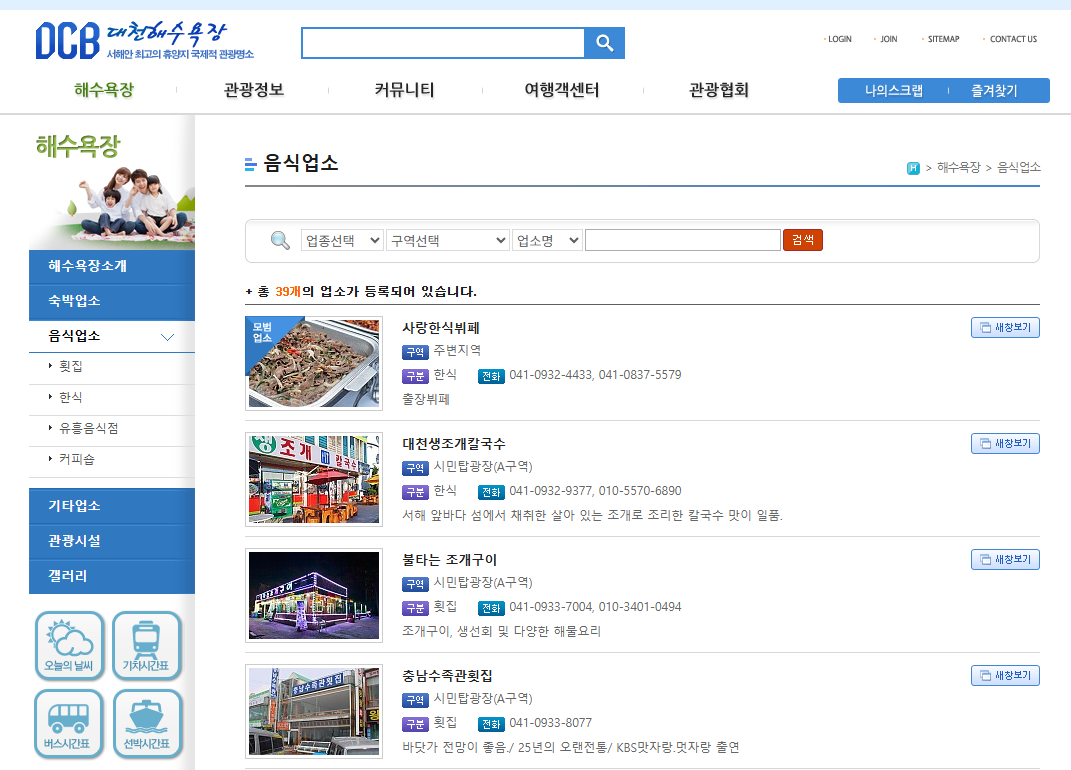The width and height of the screenshot is (1071, 770).
Task: Collapse the 음식업소 sidebar section
Action: pyautogui.click(x=166, y=336)
